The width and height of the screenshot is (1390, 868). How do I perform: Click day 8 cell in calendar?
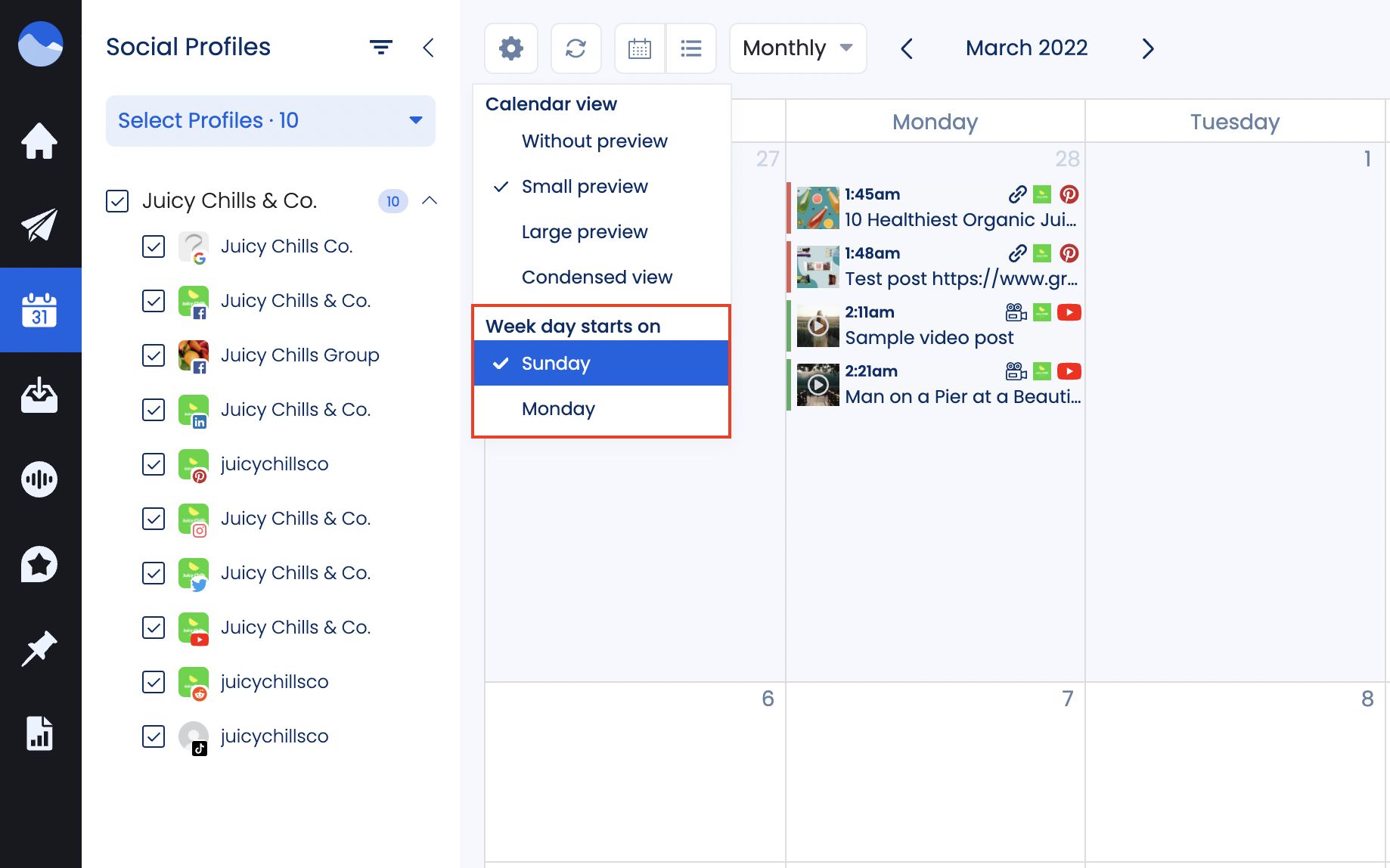point(1235,771)
